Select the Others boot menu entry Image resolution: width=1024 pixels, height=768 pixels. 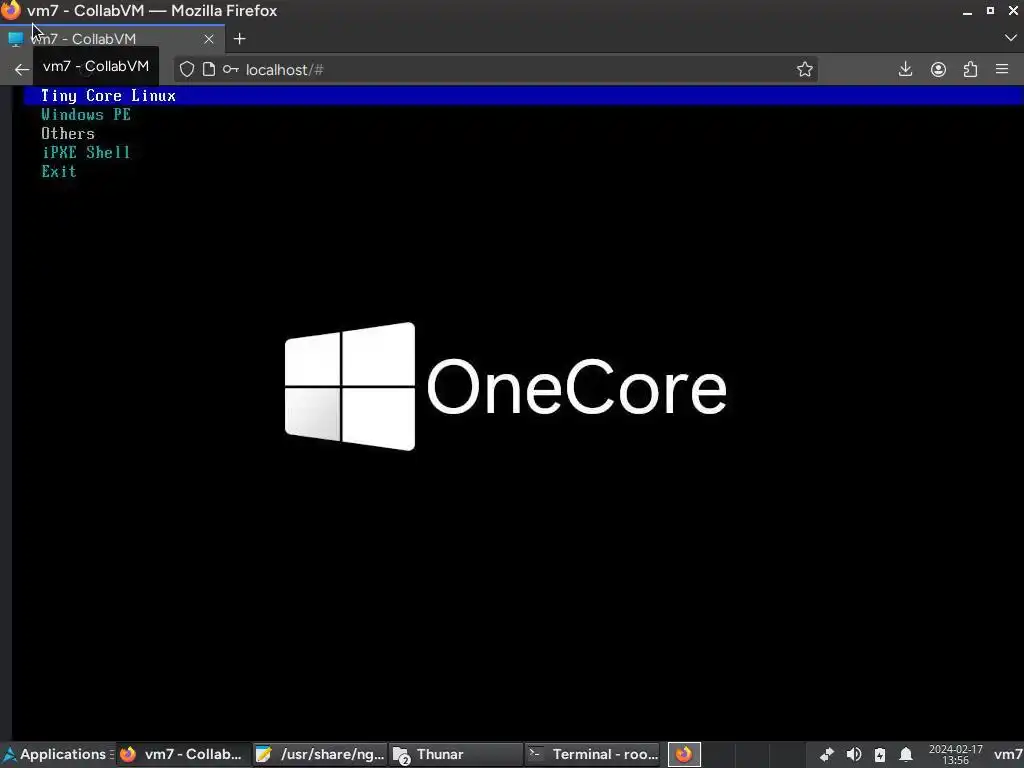pyautogui.click(x=68, y=134)
